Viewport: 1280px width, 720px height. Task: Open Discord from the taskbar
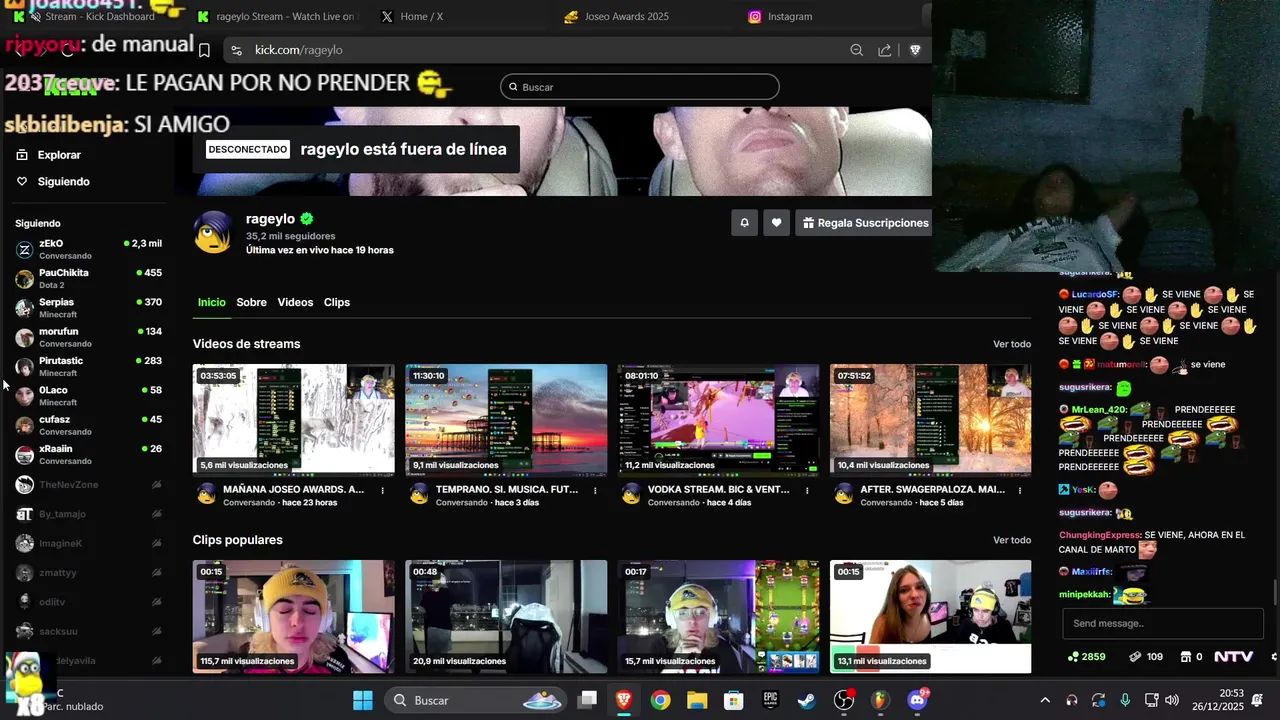pyautogui.click(x=917, y=700)
